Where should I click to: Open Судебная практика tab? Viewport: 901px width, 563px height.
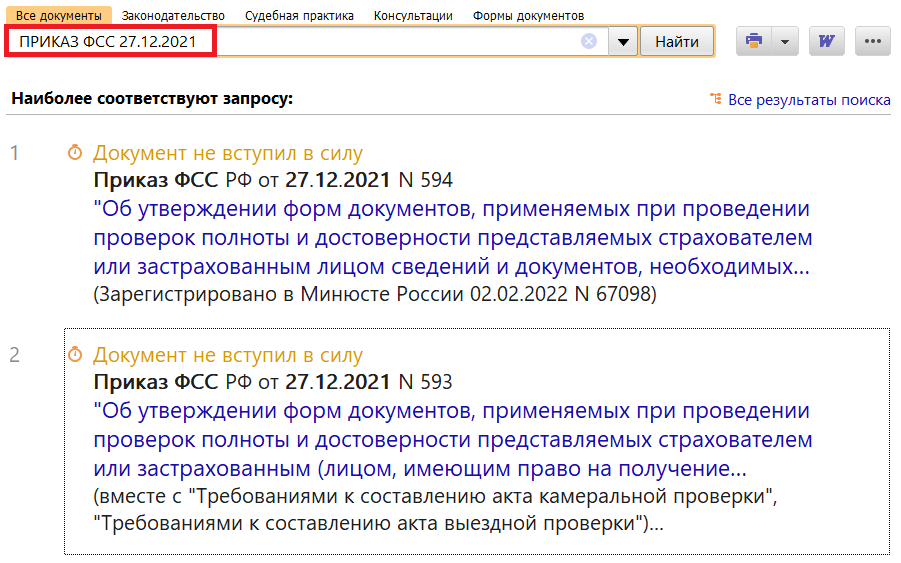[299, 16]
